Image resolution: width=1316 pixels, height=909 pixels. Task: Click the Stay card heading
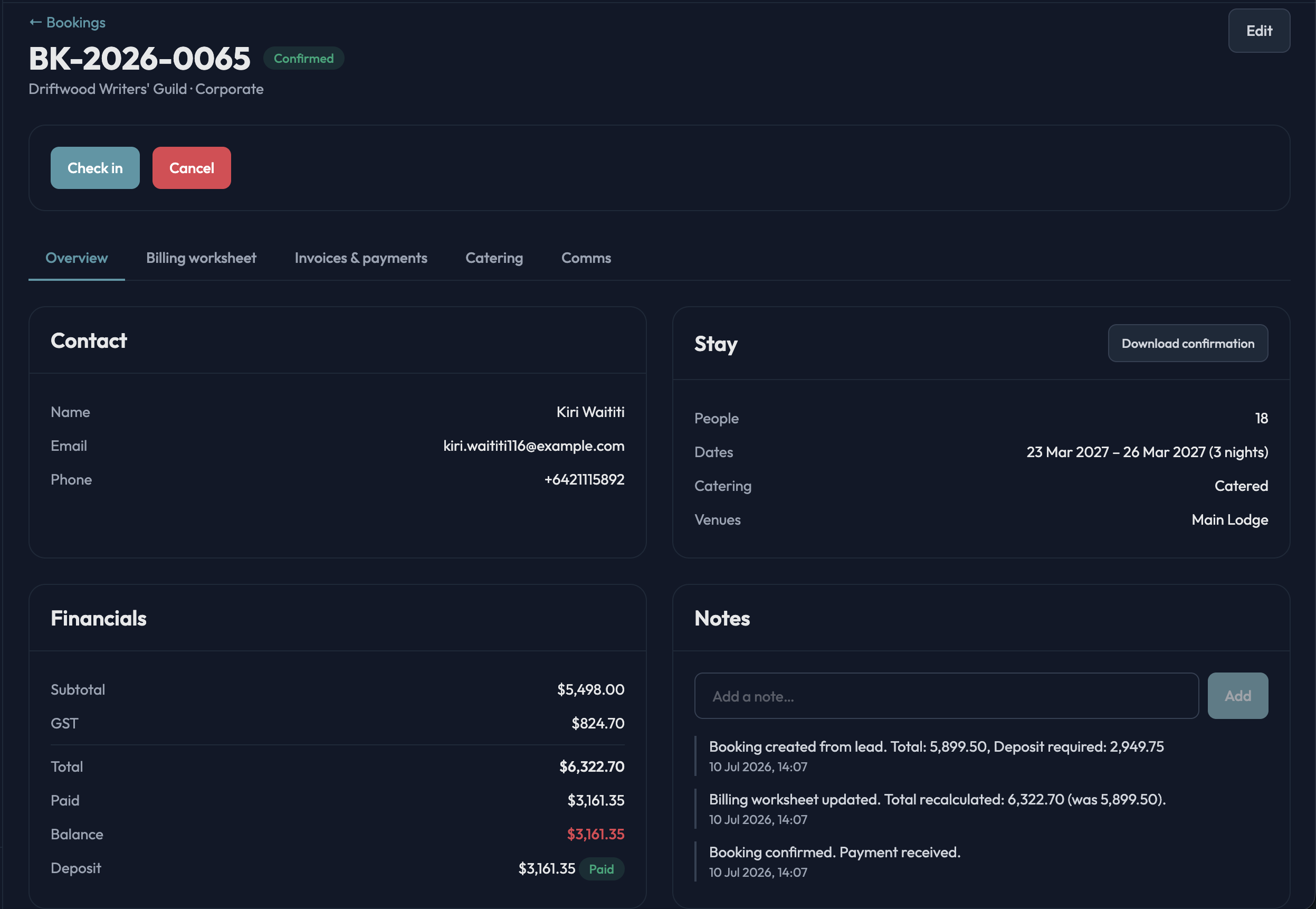(716, 344)
